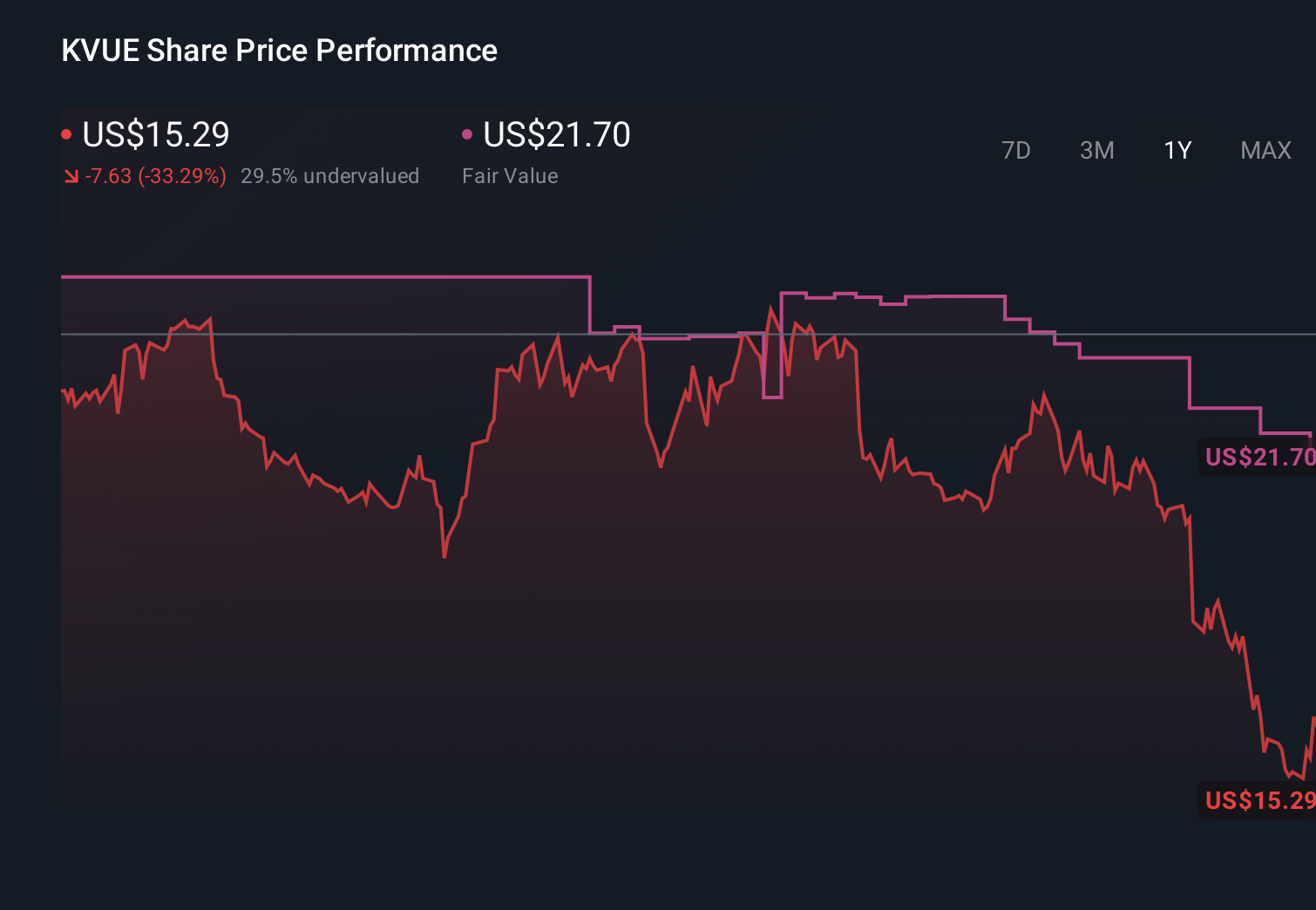Click the US$15.29 end-of-line chart label
This screenshot has height=910, width=1316.
1259,800
